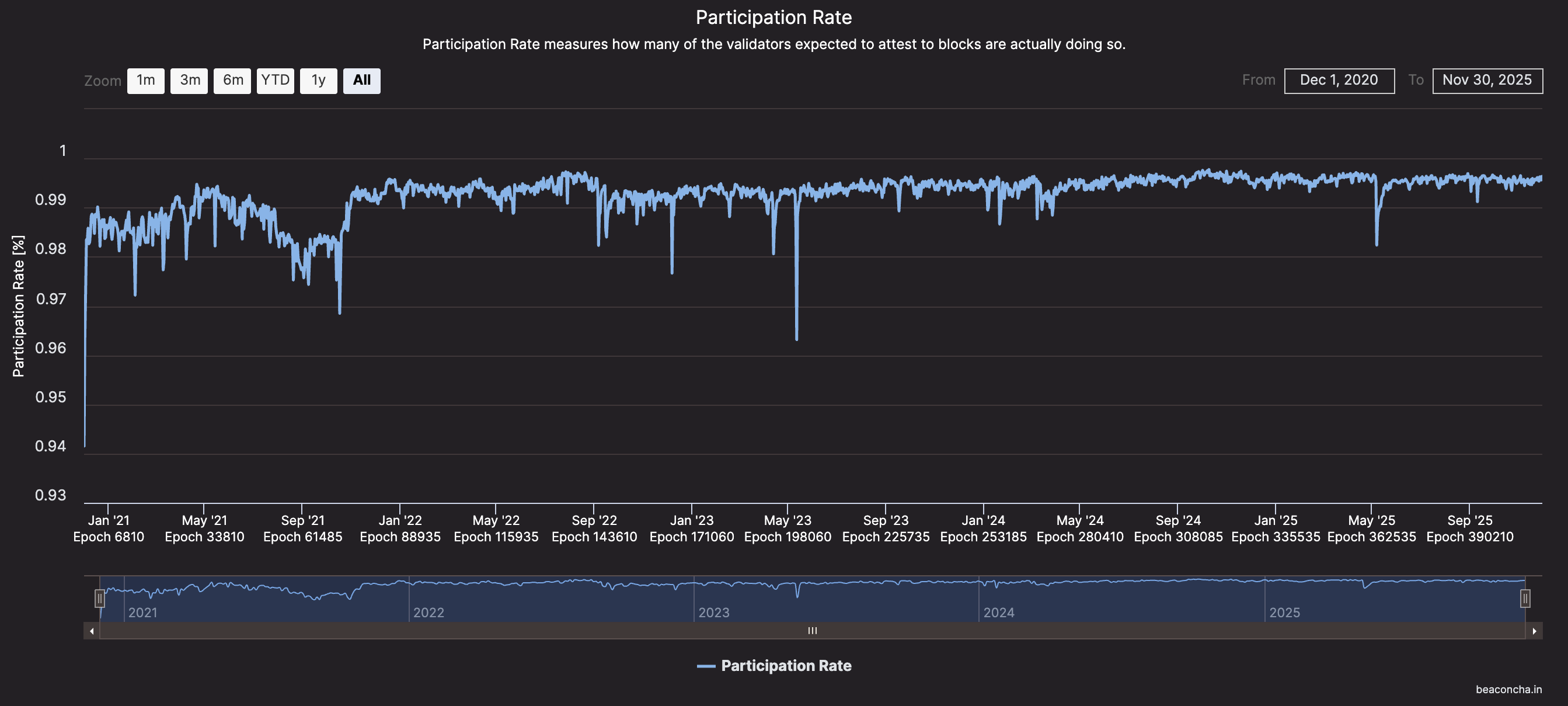Click the Participation Rate chart title
The width and height of the screenshot is (1568, 706).
point(773,17)
